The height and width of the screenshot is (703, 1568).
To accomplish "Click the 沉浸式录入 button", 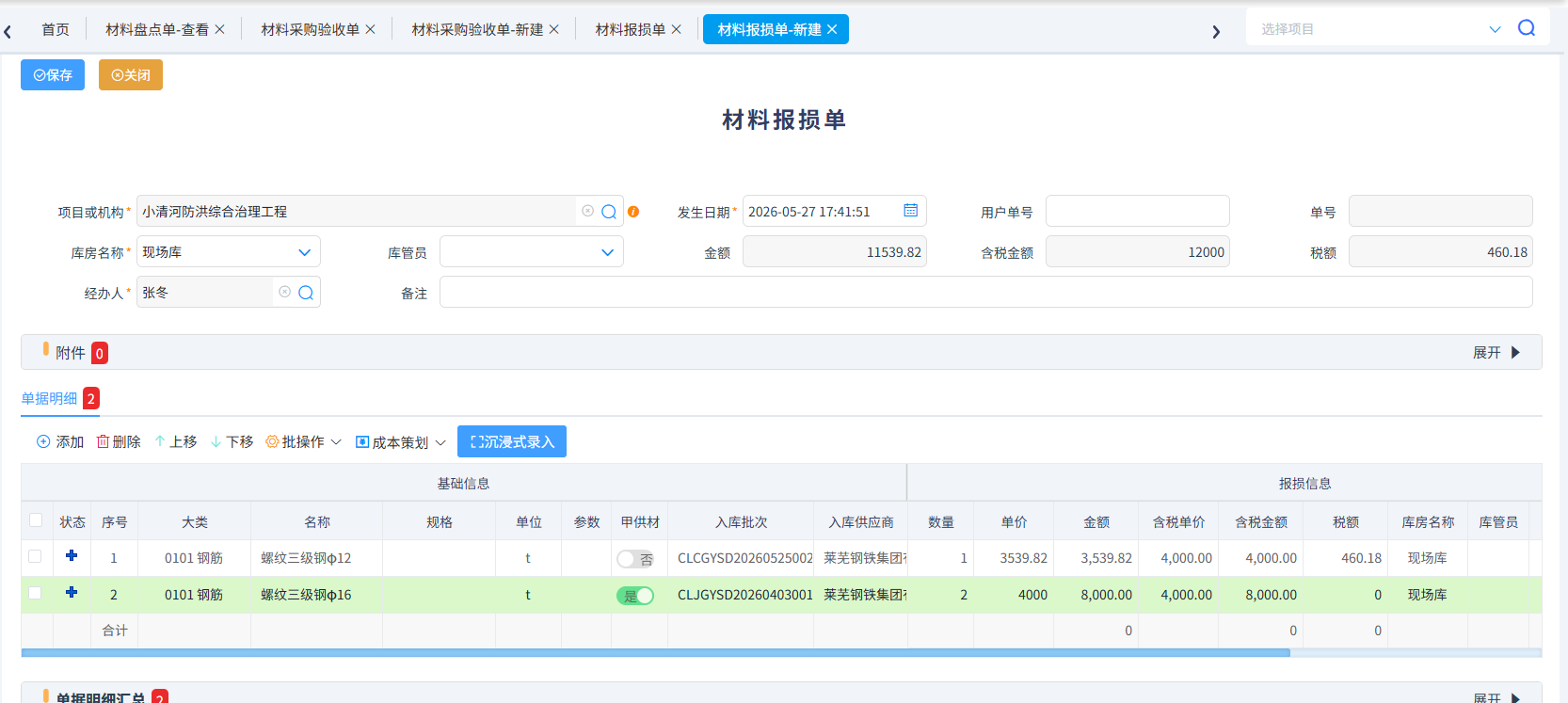I will pos(512,441).
